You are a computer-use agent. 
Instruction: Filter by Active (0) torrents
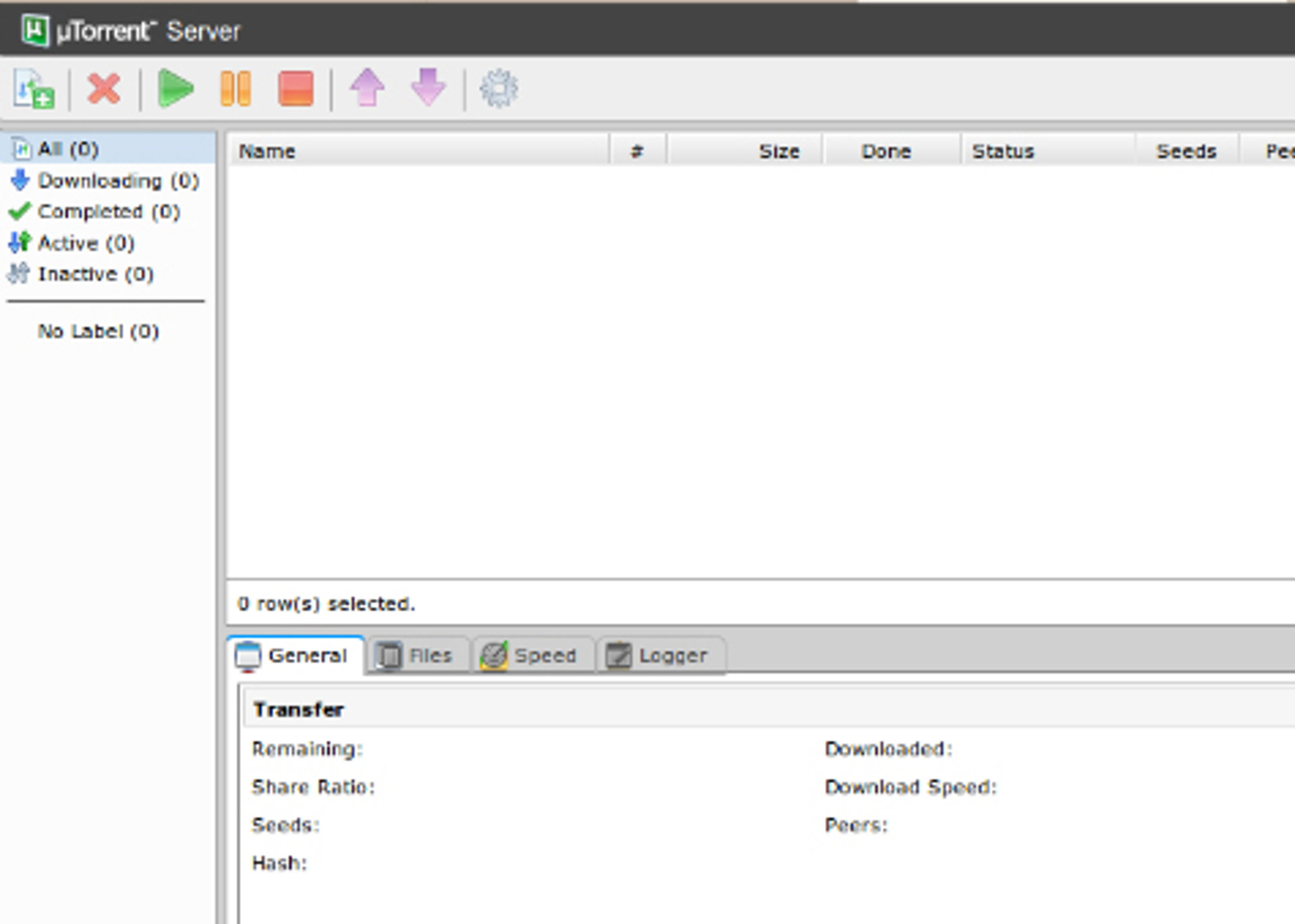[86, 243]
